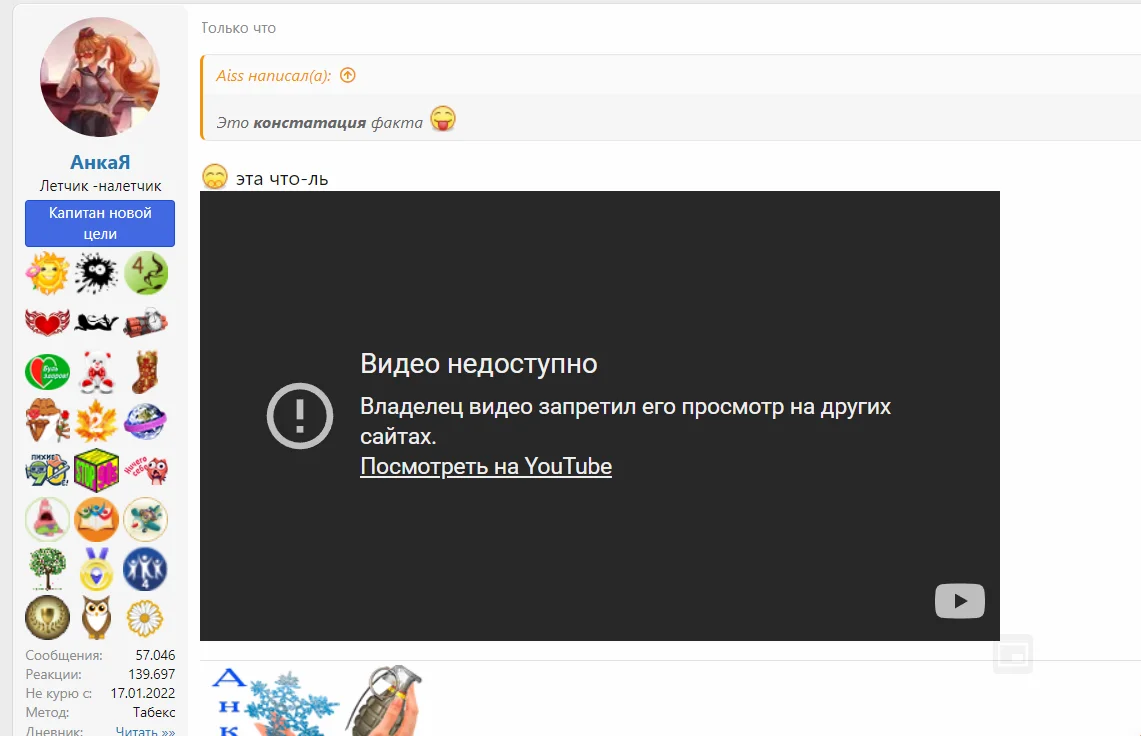Click the 'Капитан новой цели' banner
Image resolution: width=1141 pixels, height=736 pixels.
tap(99, 223)
